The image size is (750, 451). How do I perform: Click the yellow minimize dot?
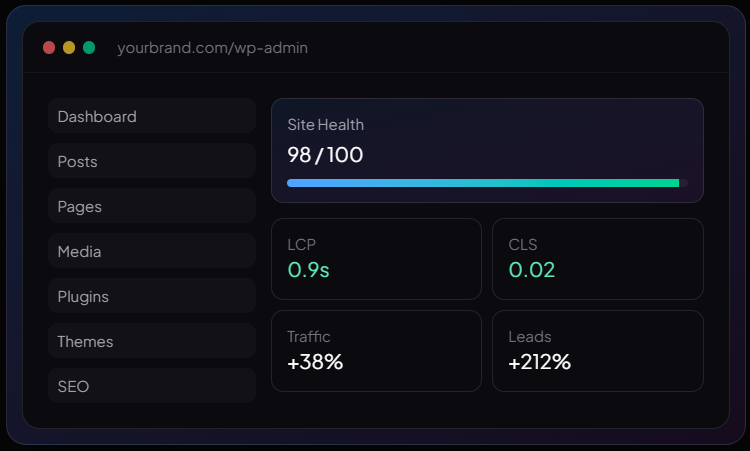point(69,48)
